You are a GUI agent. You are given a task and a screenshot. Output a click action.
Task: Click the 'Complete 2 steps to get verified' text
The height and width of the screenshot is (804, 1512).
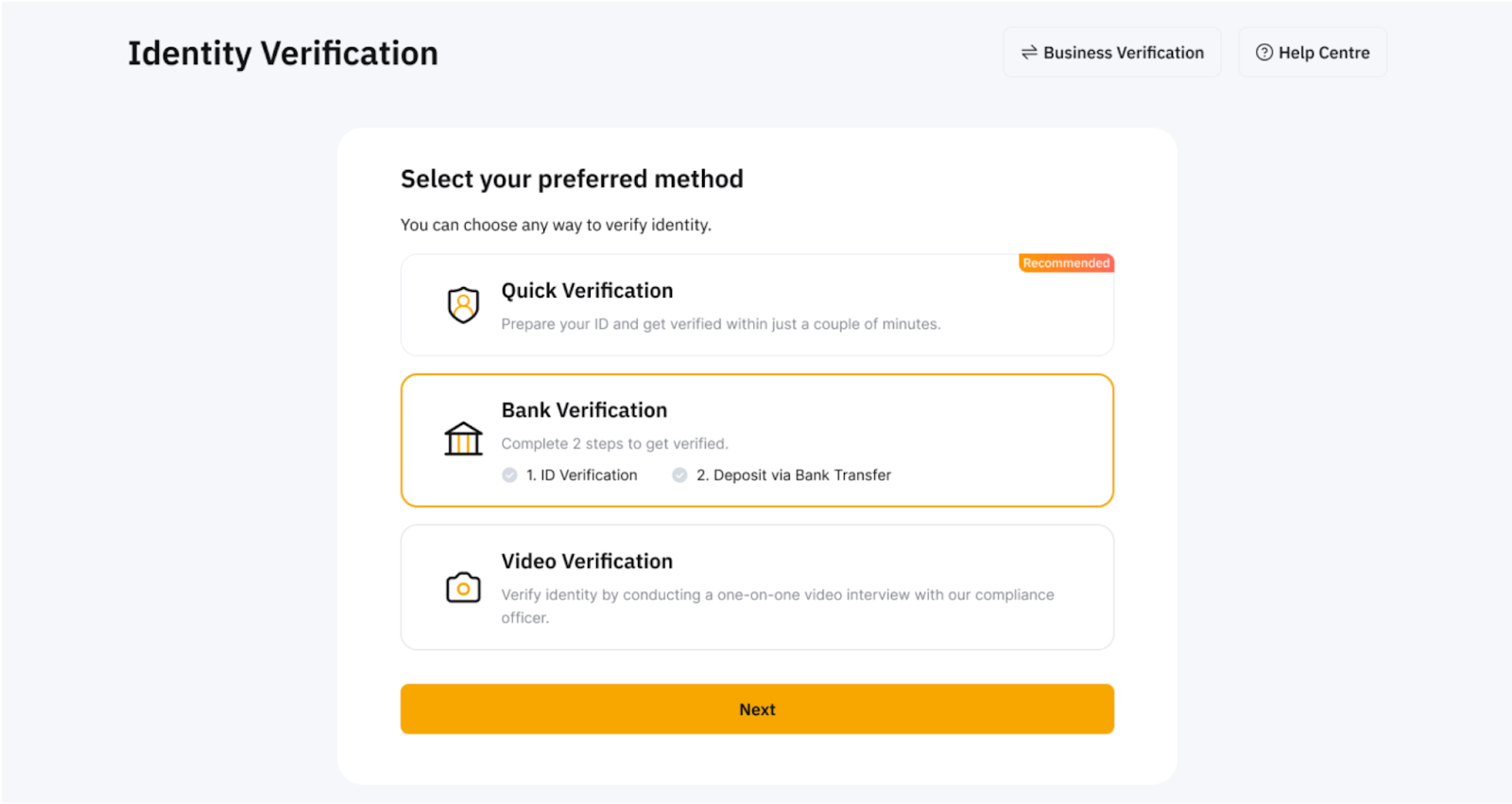pyautogui.click(x=614, y=444)
